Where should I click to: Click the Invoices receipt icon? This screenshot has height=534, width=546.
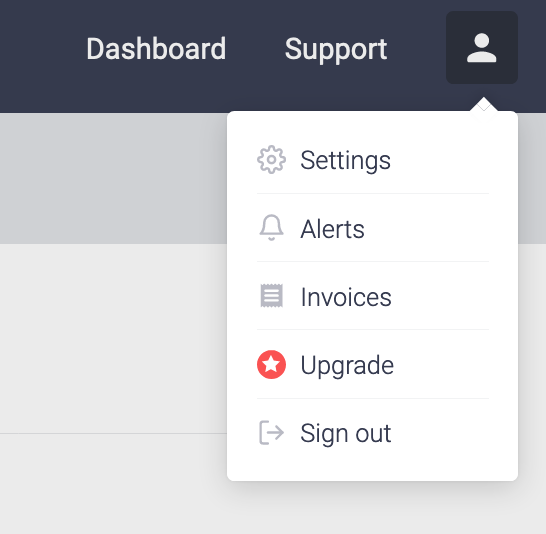tap(272, 296)
